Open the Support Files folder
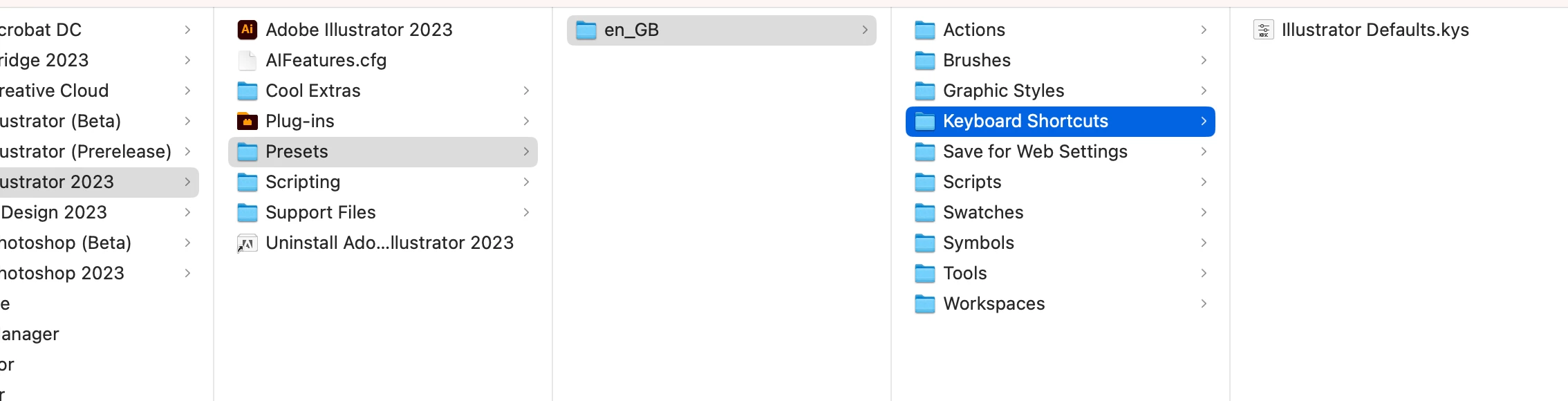Viewport: 1568px width, 401px height. tap(383, 212)
